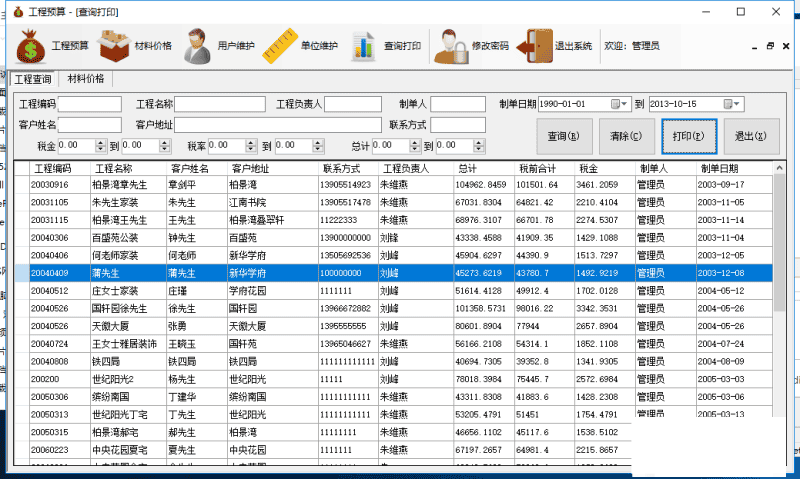800x479 pixels.
Task: Click the app money bag title bar icon
Action: tap(18, 12)
